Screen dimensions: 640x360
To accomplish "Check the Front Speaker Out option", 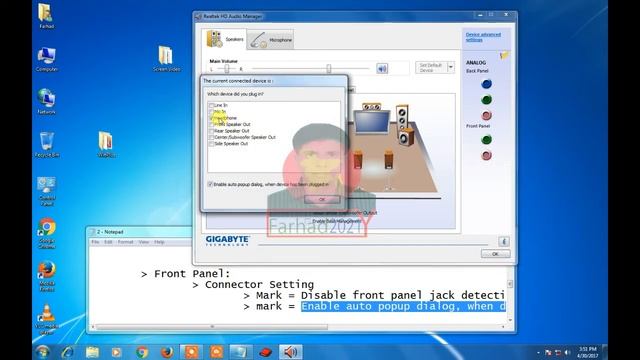I will [211, 124].
